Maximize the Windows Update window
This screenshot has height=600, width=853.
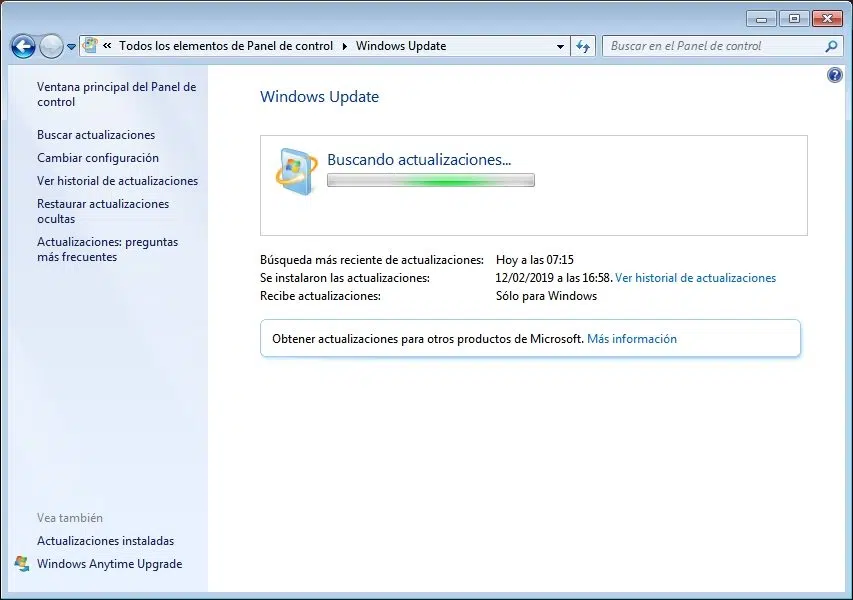[x=794, y=19]
